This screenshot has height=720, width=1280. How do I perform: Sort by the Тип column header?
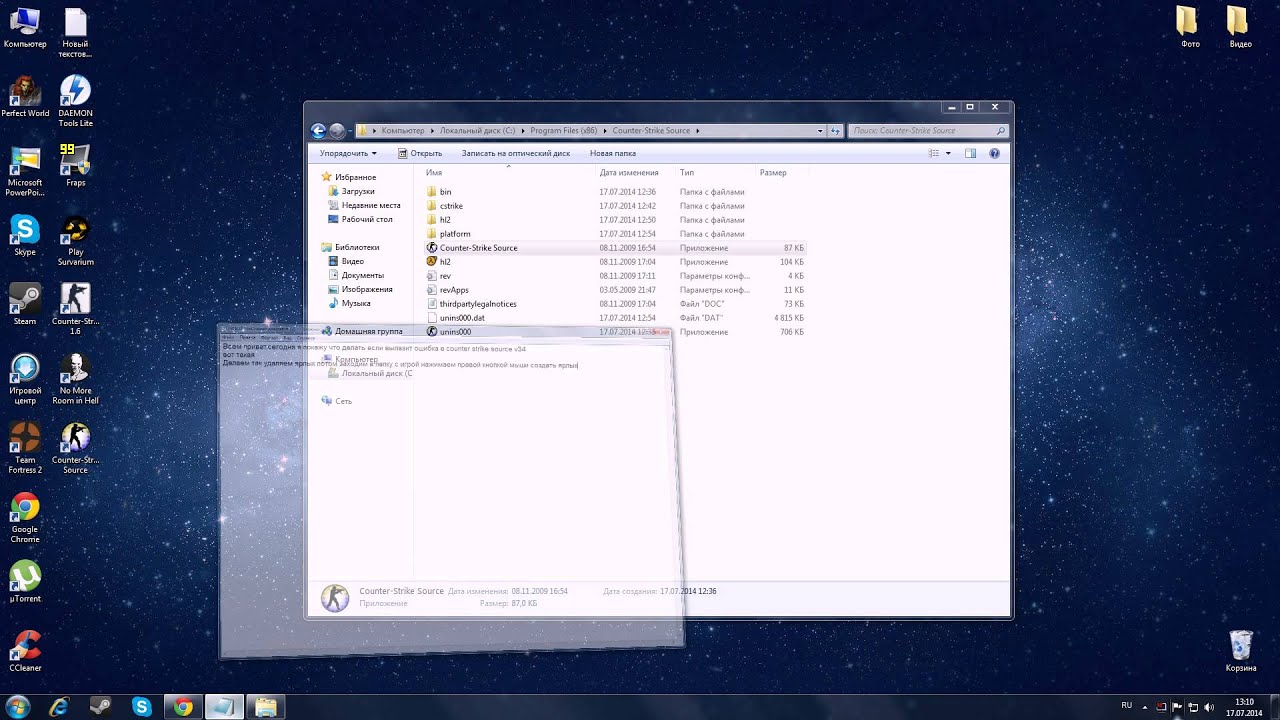click(x=716, y=172)
